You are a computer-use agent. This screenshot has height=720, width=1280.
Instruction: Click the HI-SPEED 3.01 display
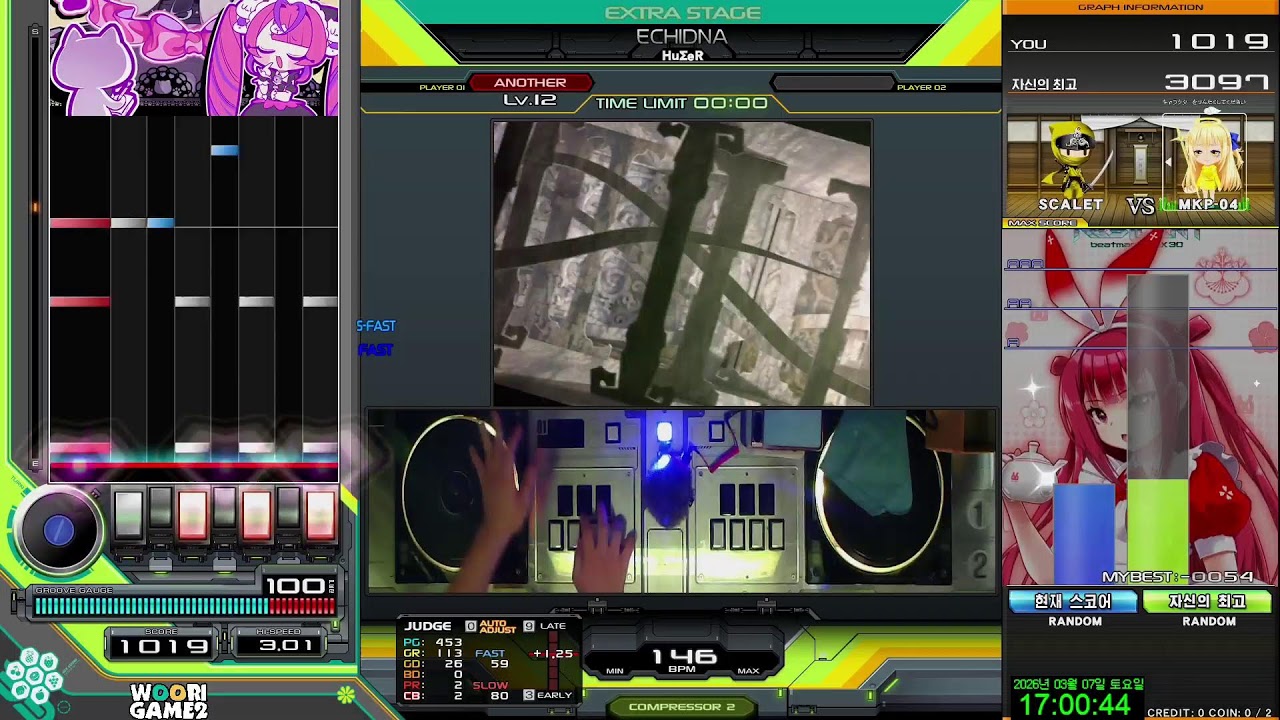tap(287, 646)
